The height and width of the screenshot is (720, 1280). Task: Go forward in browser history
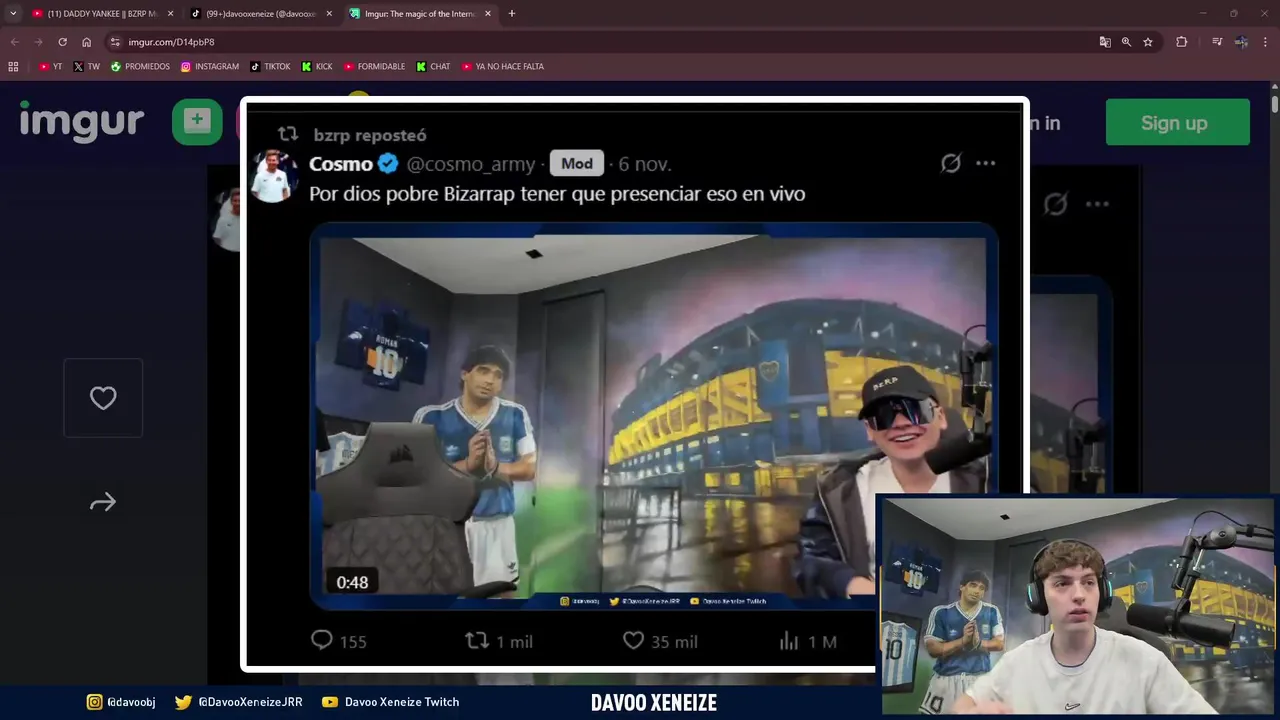[38, 42]
